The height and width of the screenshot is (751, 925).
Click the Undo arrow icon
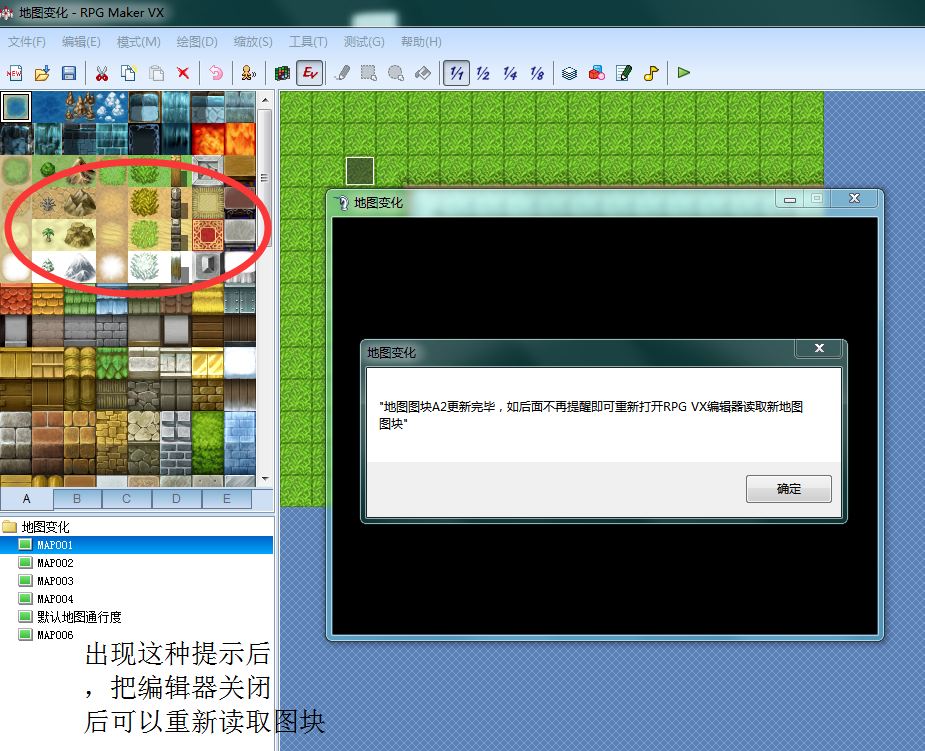pos(216,73)
